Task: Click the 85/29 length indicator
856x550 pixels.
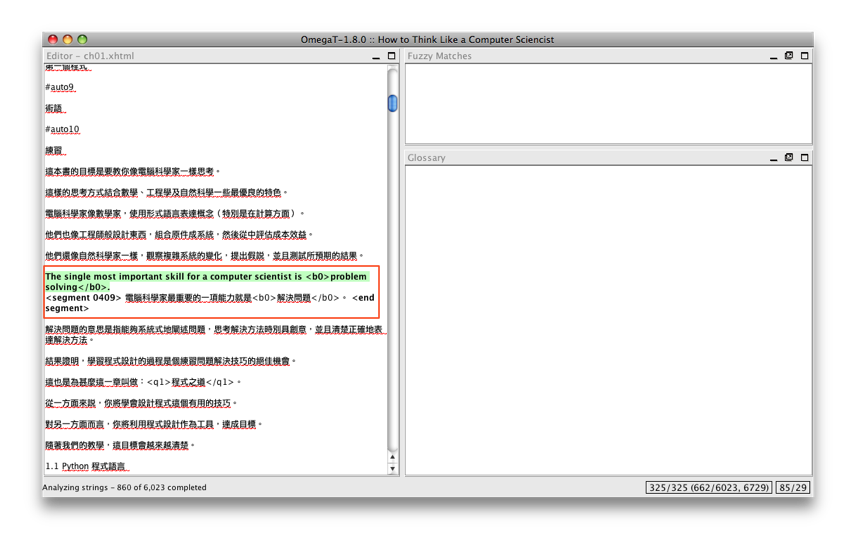Action: (x=793, y=488)
